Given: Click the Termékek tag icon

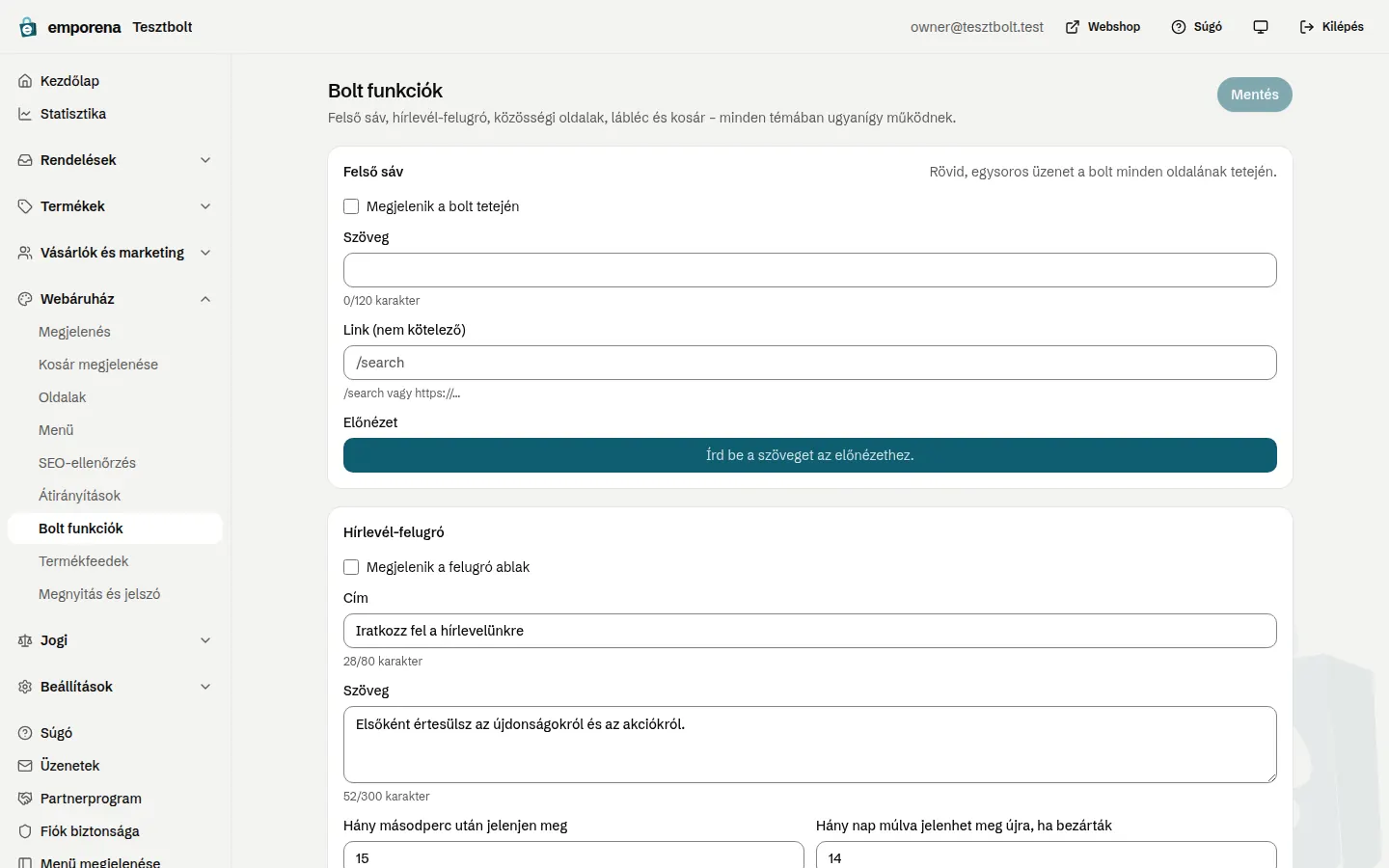Looking at the screenshot, I should [x=25, y=206].
